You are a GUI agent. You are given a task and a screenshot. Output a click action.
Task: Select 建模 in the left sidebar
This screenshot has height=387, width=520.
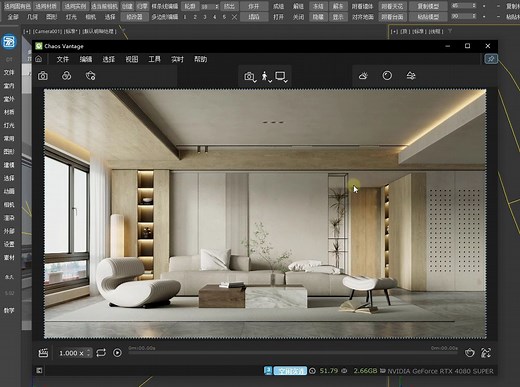9,165
